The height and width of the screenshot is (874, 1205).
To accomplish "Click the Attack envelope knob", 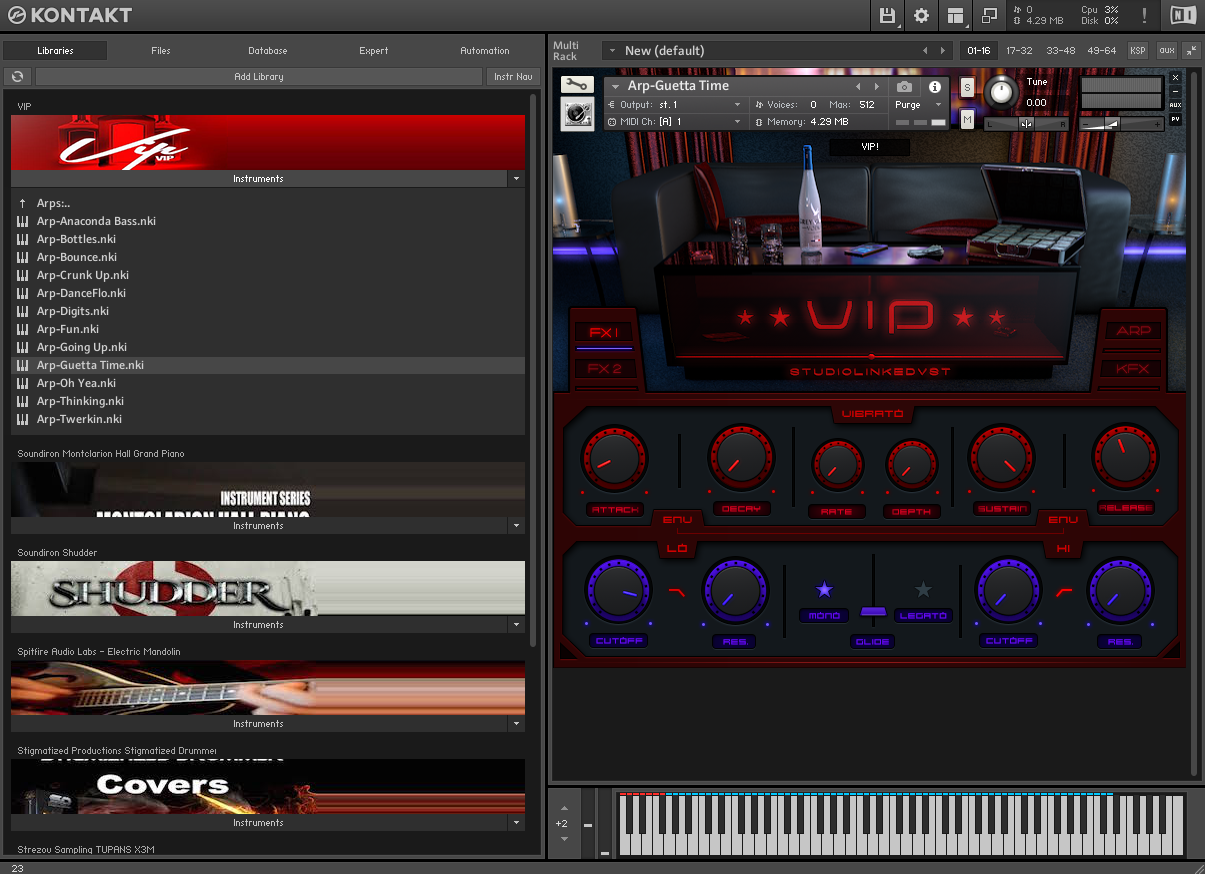I will (x=615, y=457).
